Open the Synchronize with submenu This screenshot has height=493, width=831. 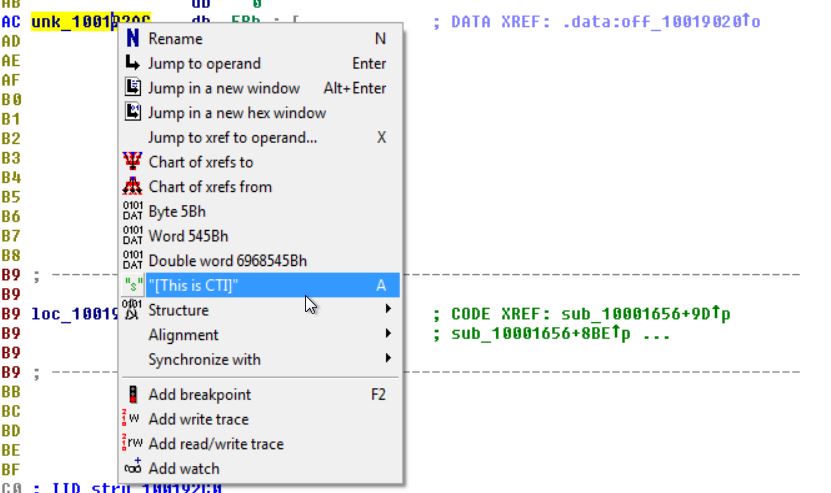pyautogui.click(x=261, y=359)
